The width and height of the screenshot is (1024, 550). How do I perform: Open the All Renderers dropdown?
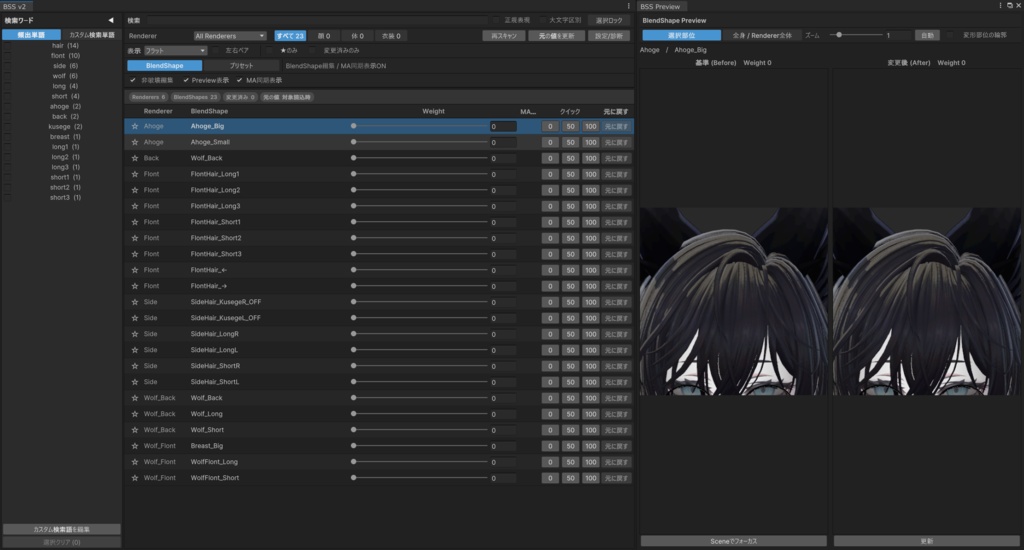[230, 36]
